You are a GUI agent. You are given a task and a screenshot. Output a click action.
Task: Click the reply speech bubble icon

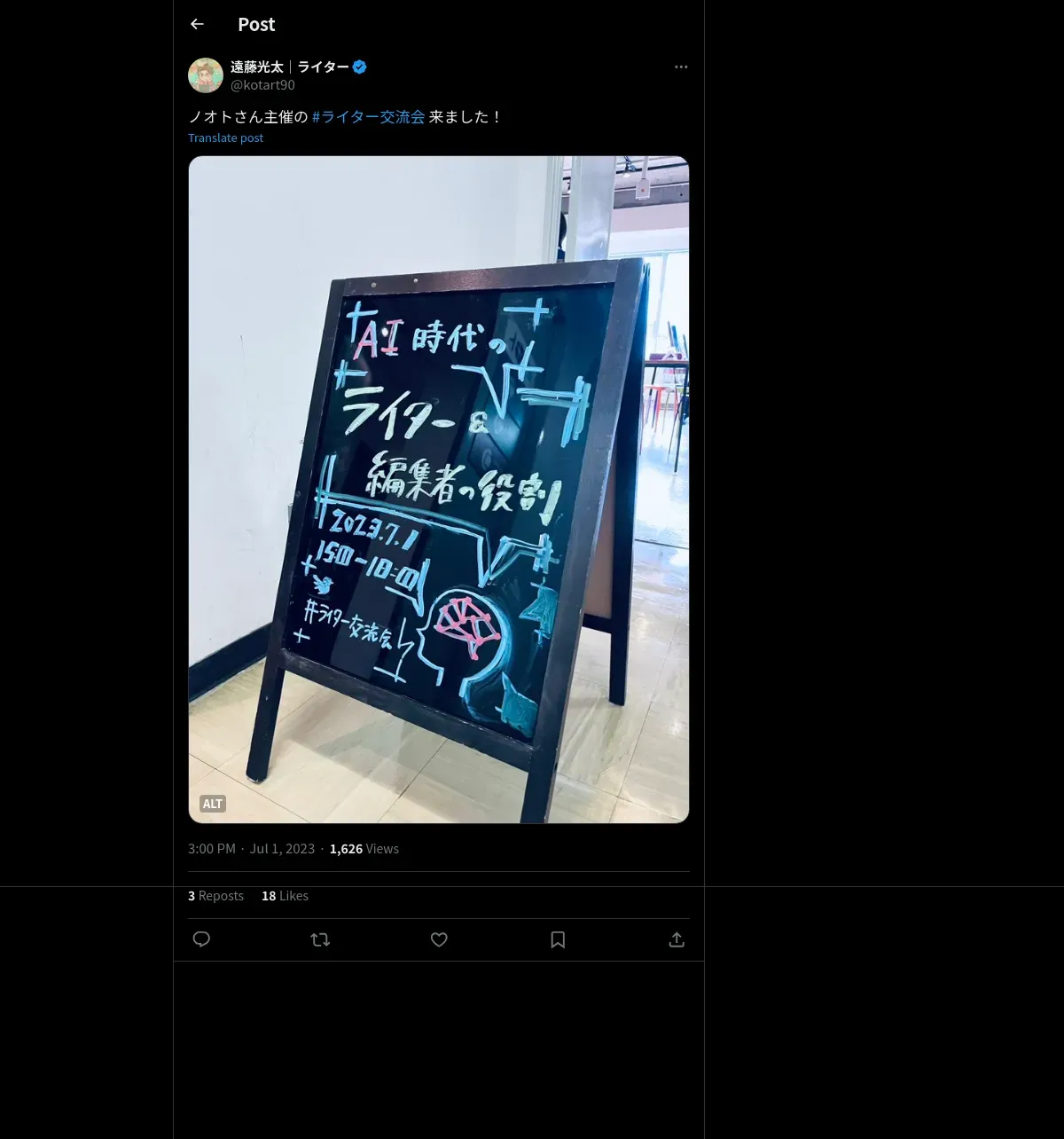click(x=201, y=939)
